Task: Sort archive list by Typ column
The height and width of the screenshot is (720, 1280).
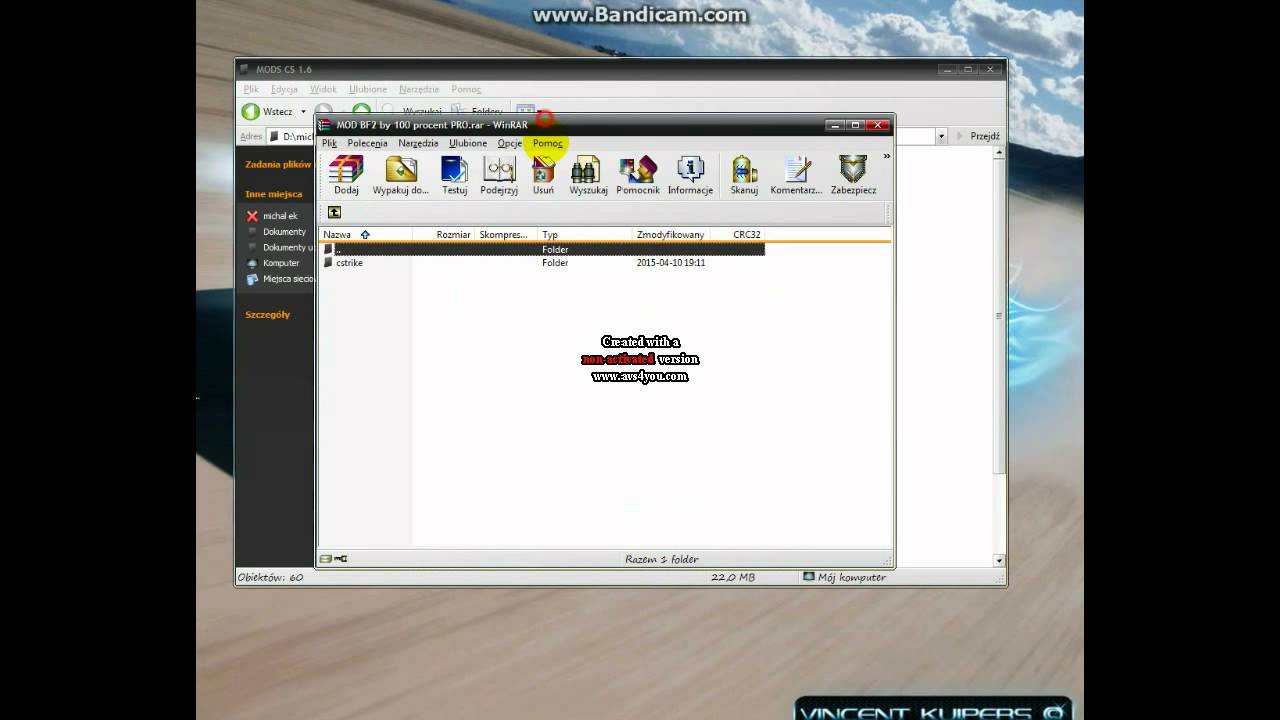Action: (x=585, y=235)
